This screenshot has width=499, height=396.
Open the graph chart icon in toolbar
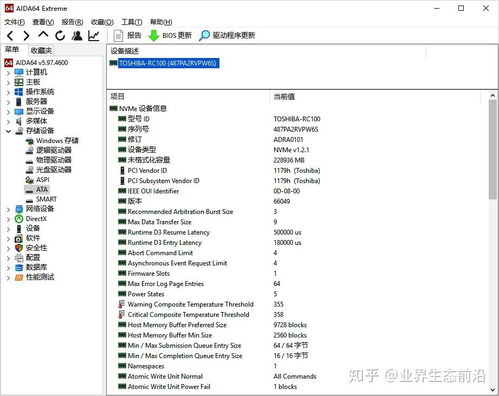click(94, 35)
